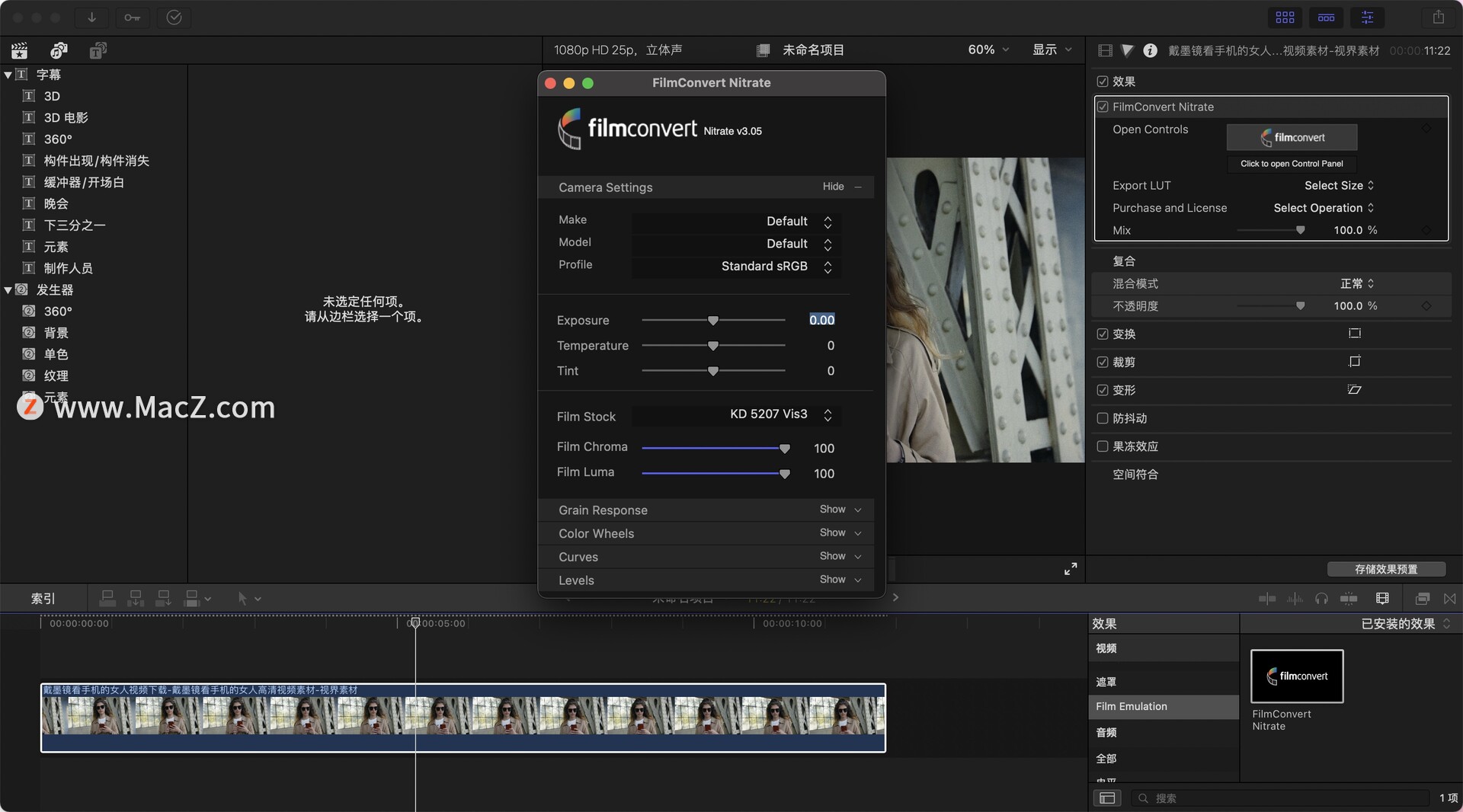Hide the Camera Settings section
The height and width of the screenshot is (812, 1463).
click(842, 187)
